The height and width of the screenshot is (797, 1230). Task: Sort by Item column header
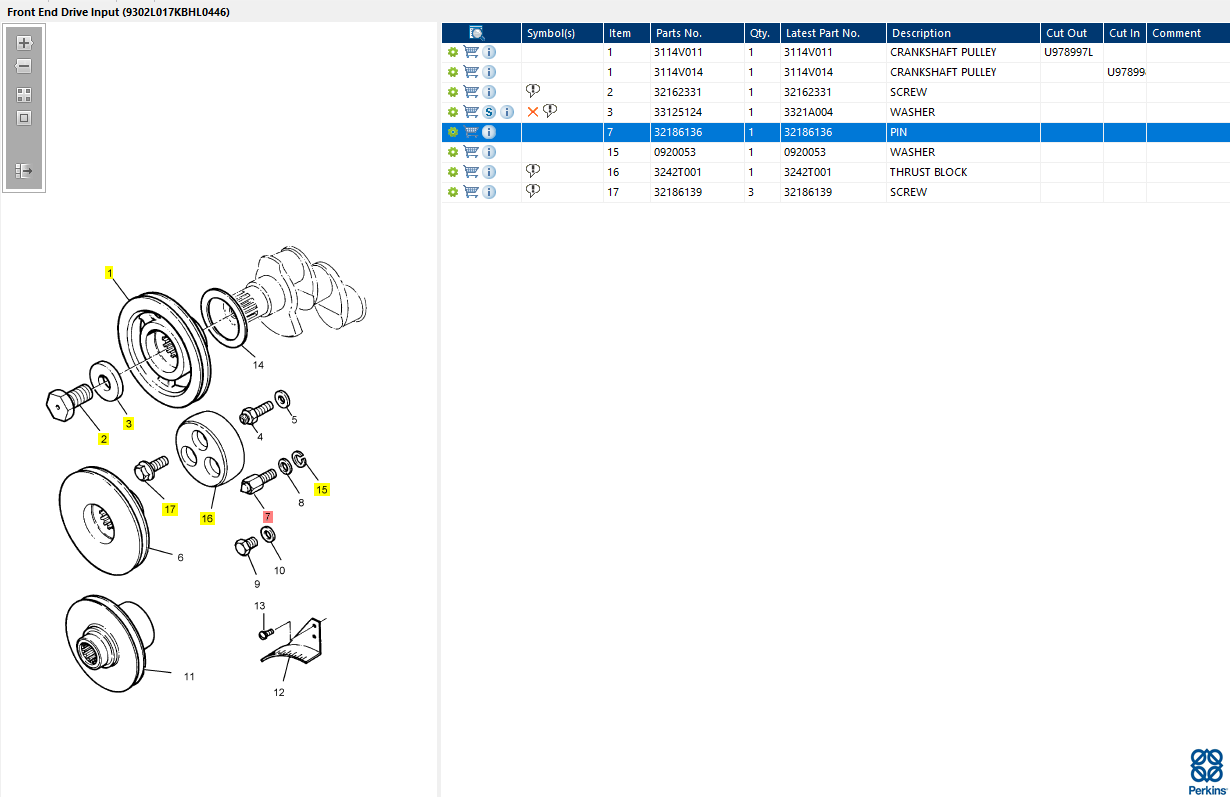tap(627, 33)
